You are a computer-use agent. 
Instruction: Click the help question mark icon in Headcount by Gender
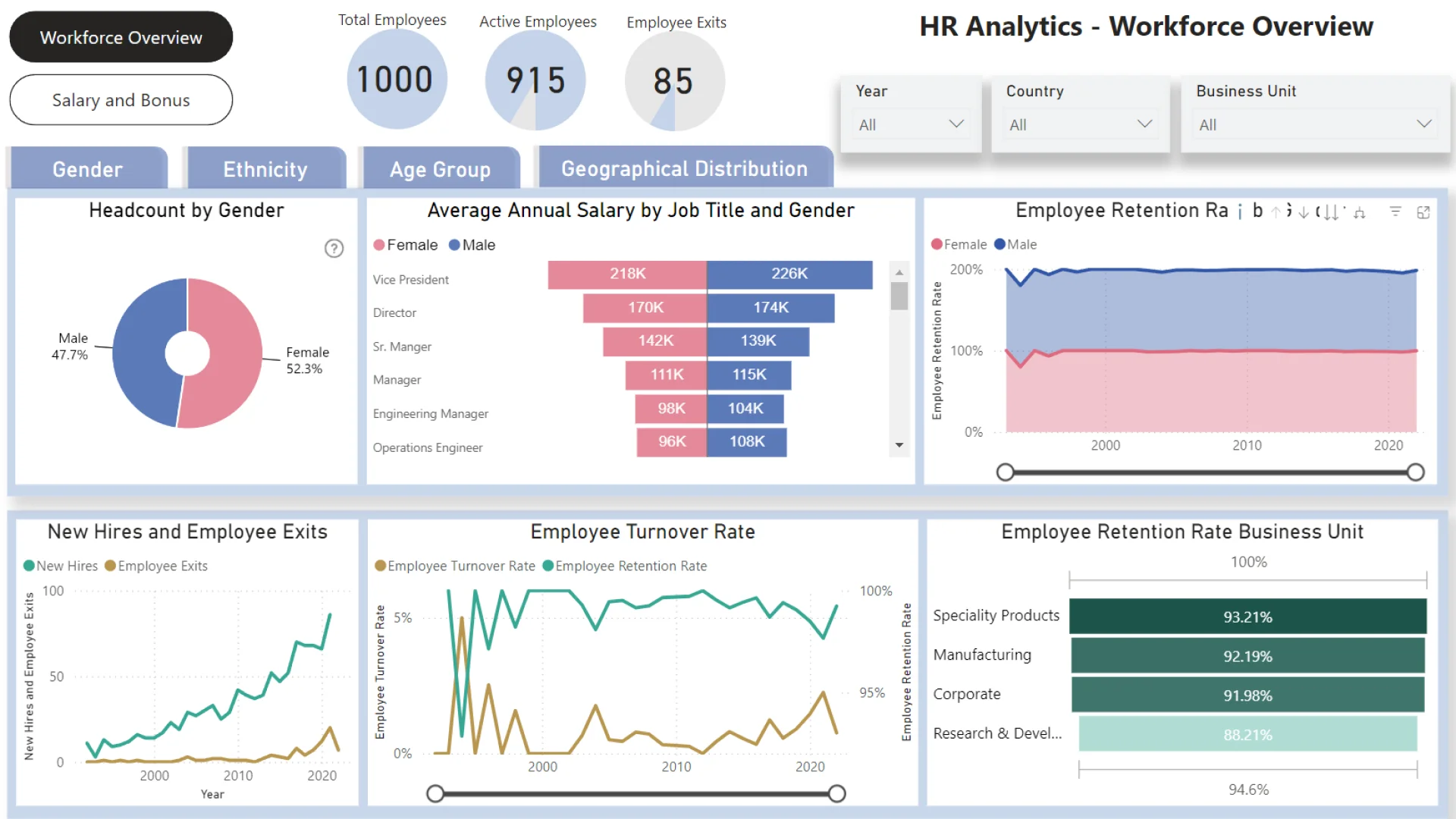tap(334, 248)
